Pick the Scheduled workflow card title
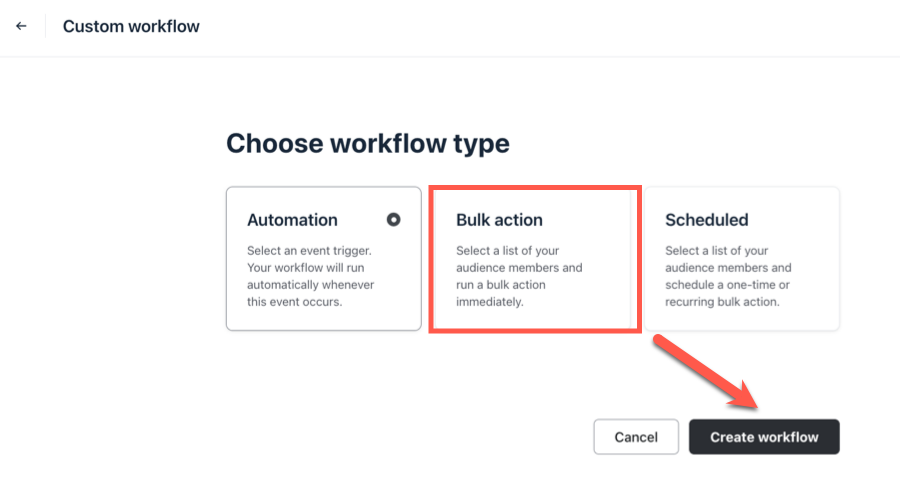This screenshot has height=504, width=900. (706, 220)
